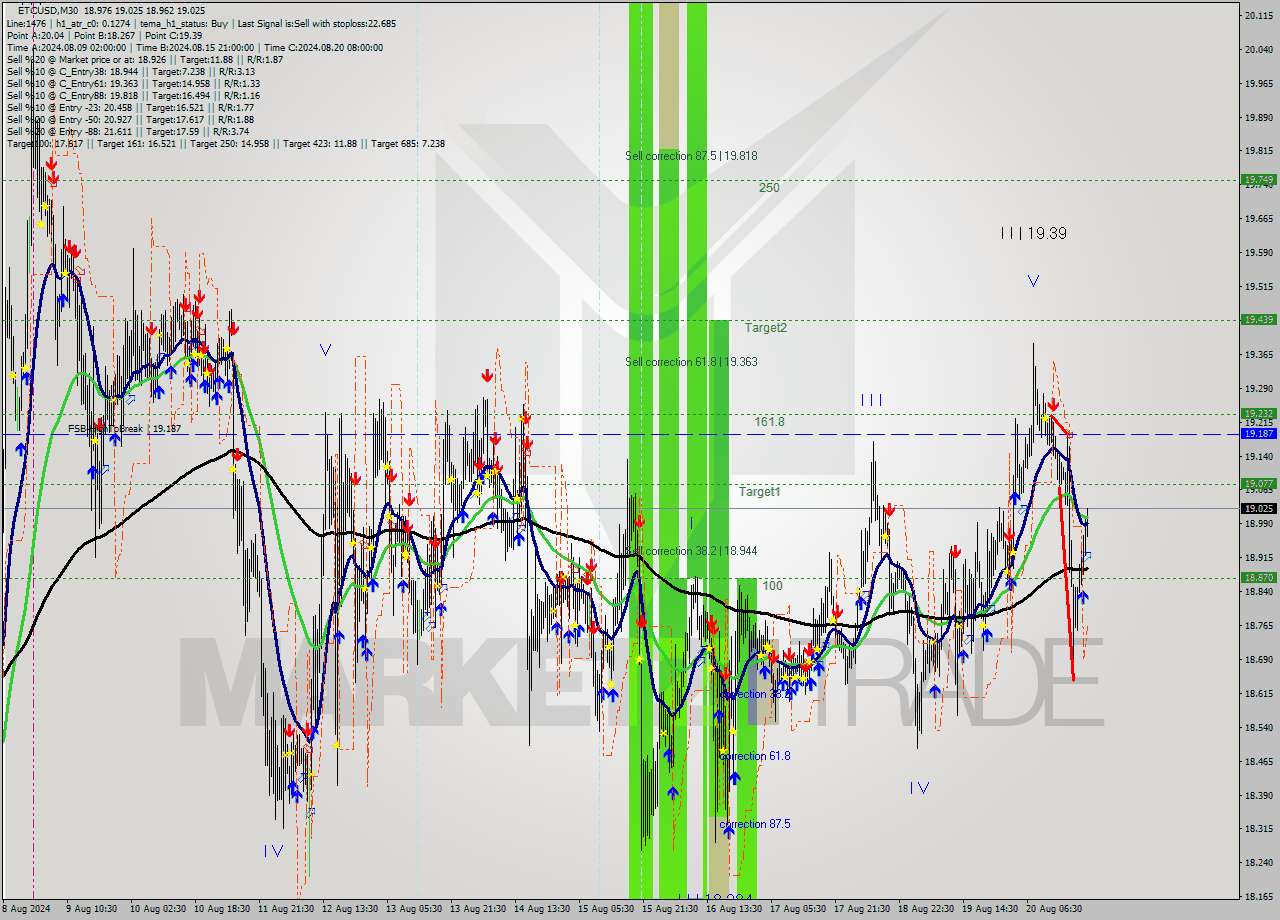This screenshot has width=1280, height=920.
Task: Click the 'Sell correction 87.5 | 19.818' label
Action: click(x=691, y=156)
